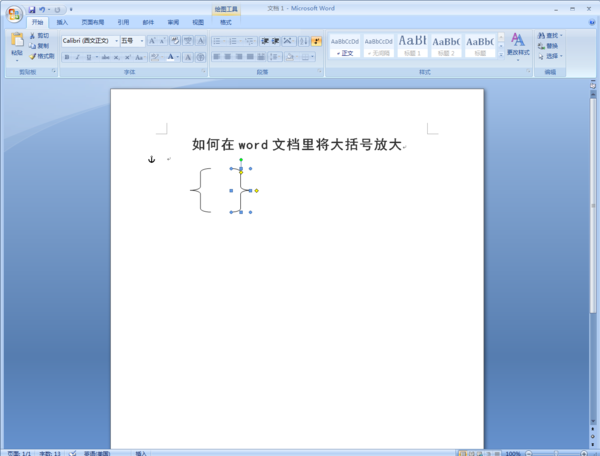Click the Office round logo button
The width and height of the screenshot is (600, 456).
click(x=15, y=15)
